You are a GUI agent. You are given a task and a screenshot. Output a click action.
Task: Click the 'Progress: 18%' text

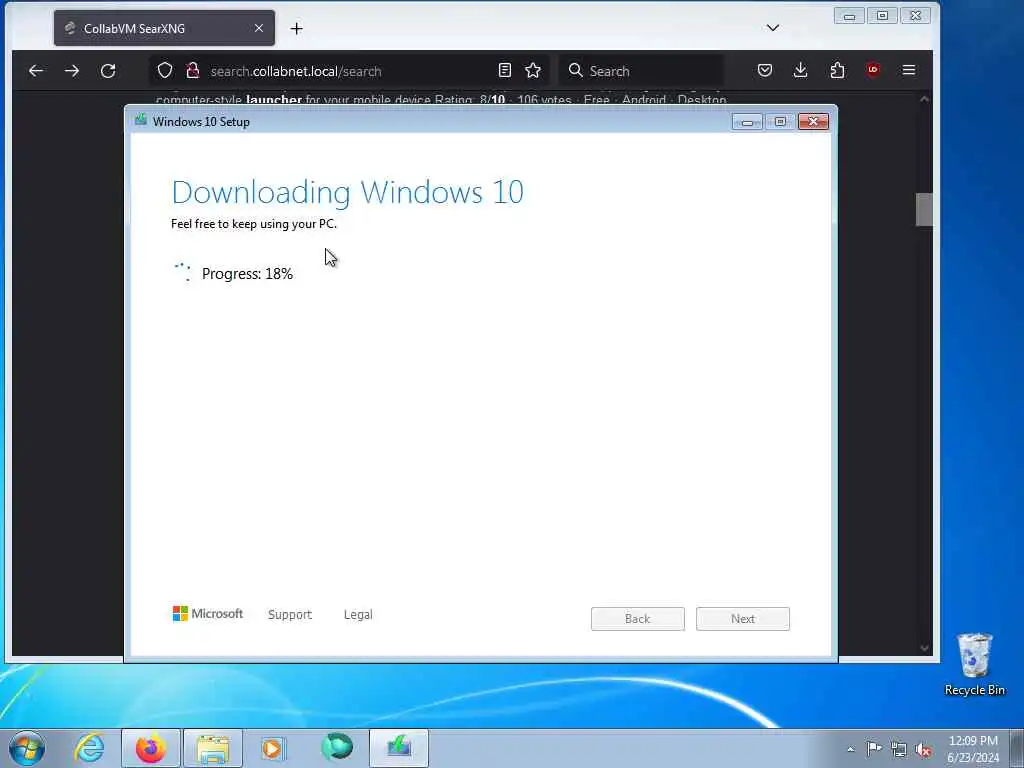tap(247, 274)
